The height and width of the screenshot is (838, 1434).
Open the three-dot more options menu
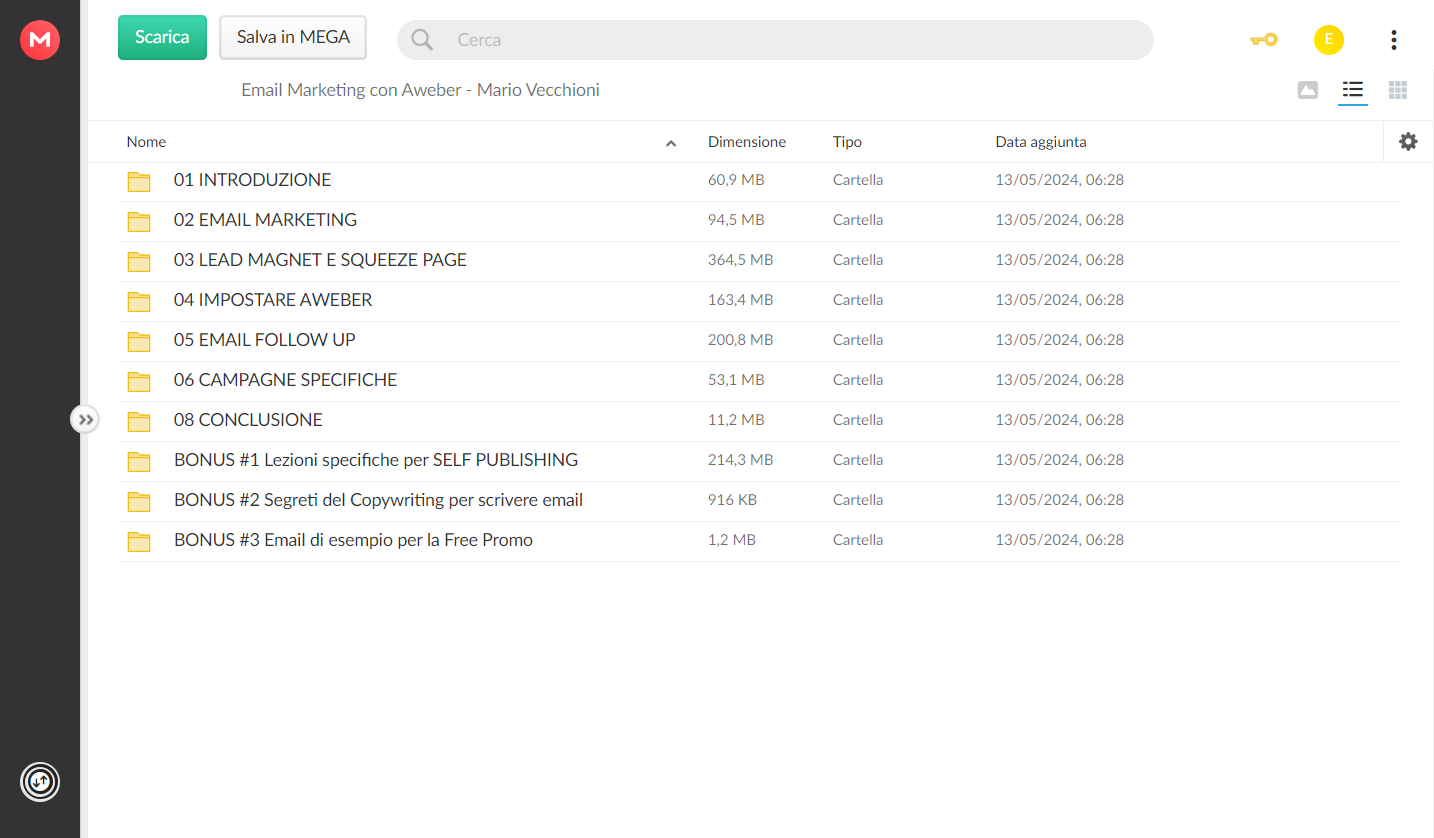click(x=1394, y=40)
